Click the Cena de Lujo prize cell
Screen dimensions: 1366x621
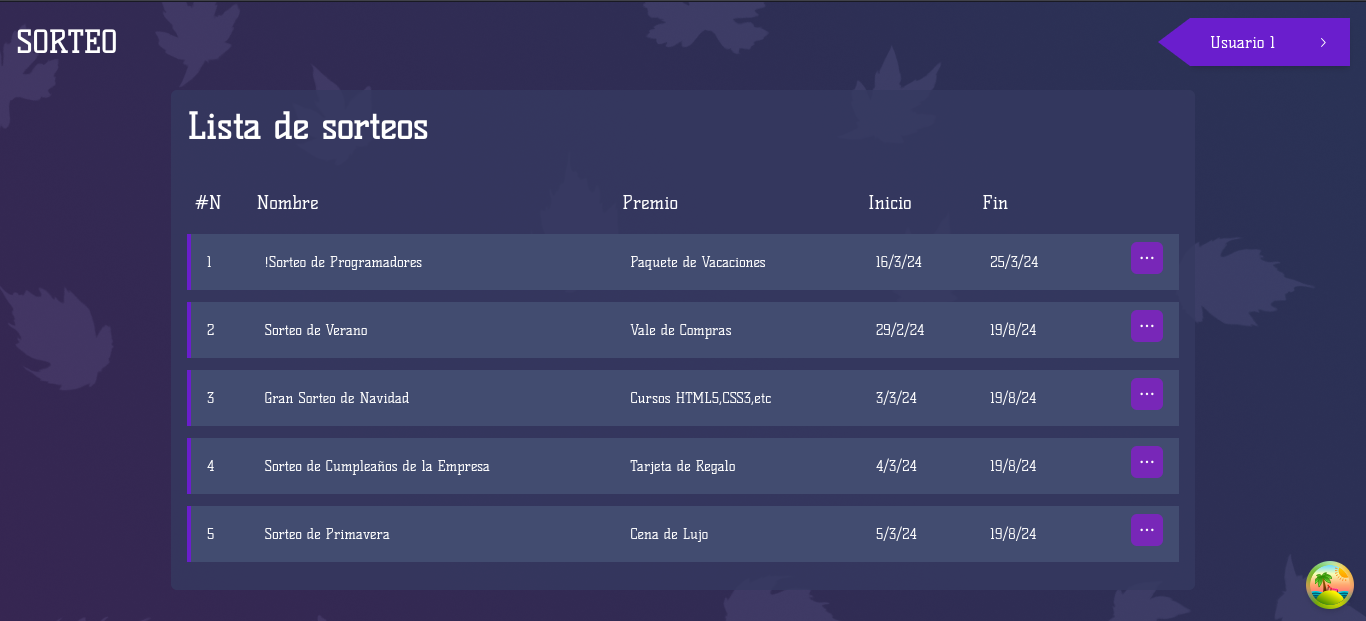[669, 534]
